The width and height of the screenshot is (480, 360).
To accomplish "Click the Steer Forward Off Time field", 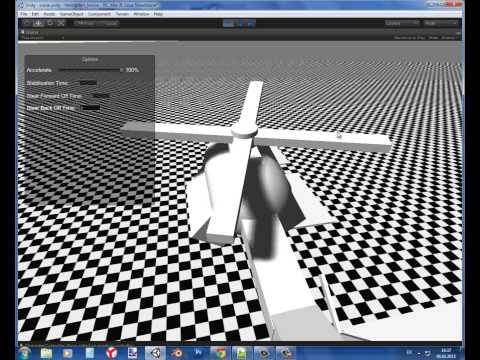I will click(101, 95).
